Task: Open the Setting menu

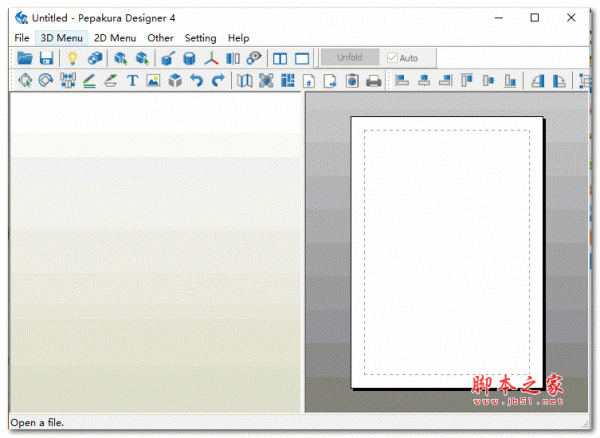Action: (x=201, y=38)
